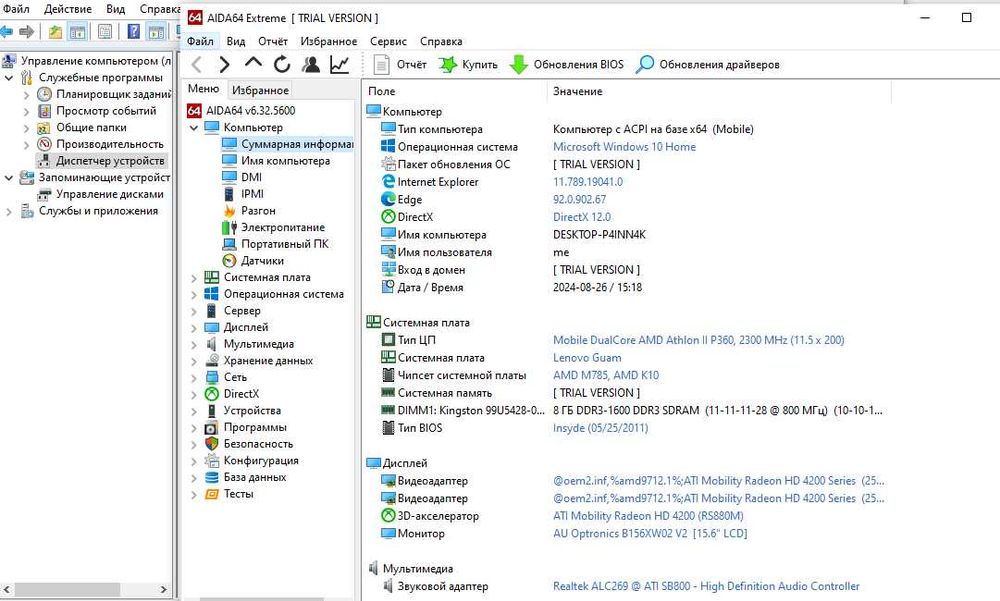
Task: Open the Microsoft Windows 10 Home link
Action: point(624,147)
